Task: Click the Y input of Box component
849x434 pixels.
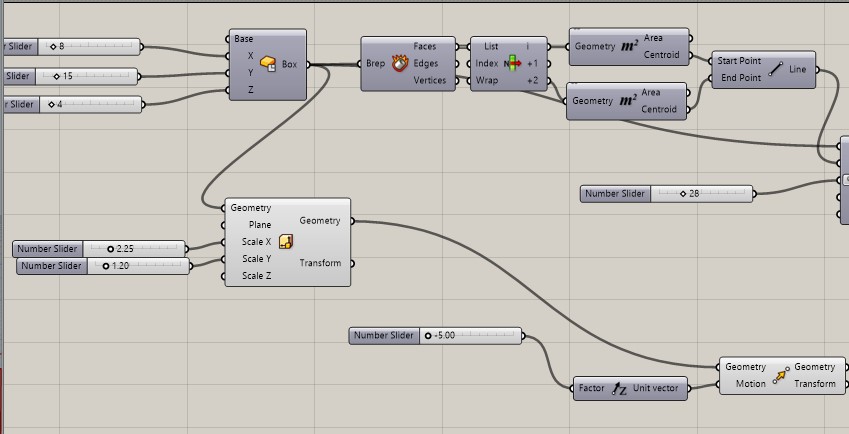Action: [x=250, y=73]
